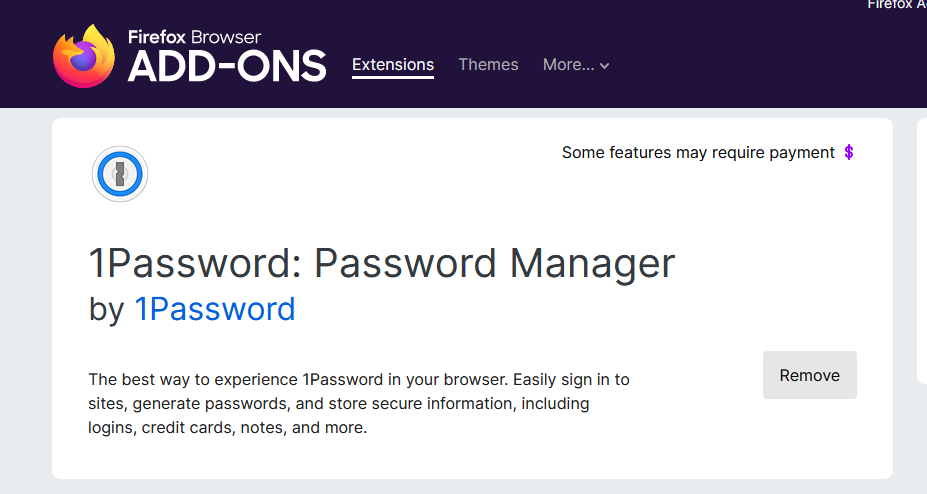Click the "1Password:" word in the heading
Screen dimensions: 927x494
click(194, 264)
